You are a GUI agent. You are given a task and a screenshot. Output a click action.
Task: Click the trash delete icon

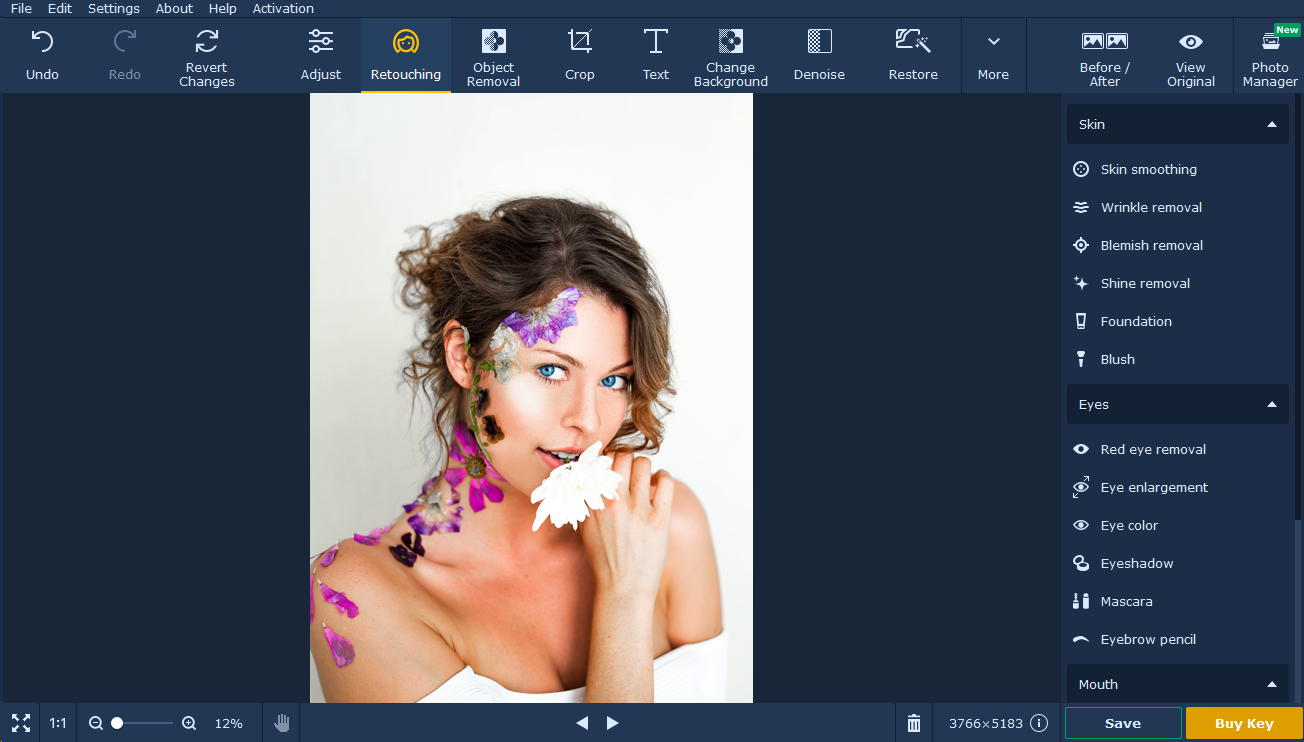(x=913, y=723)
